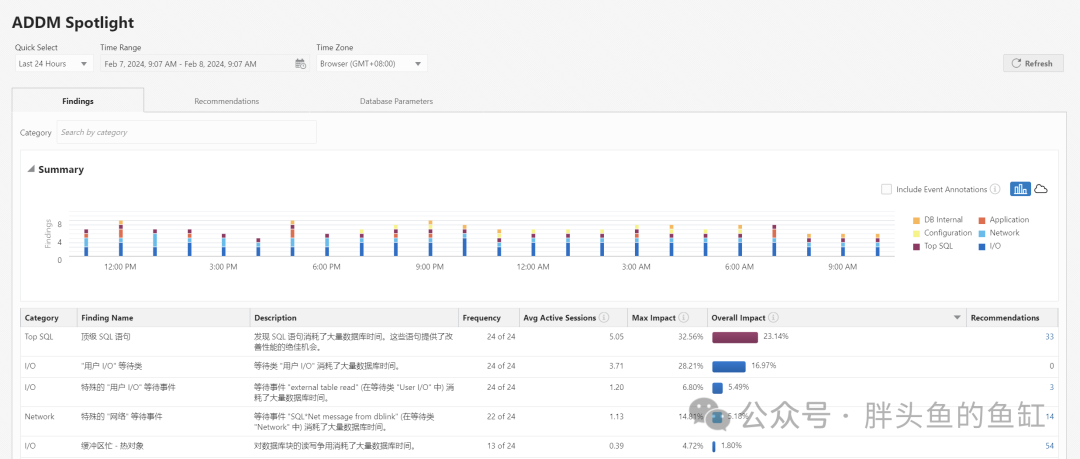Click the sort arrow in Overall Impact column
This screenshot has width=1080, height=459.
[957, 318]
